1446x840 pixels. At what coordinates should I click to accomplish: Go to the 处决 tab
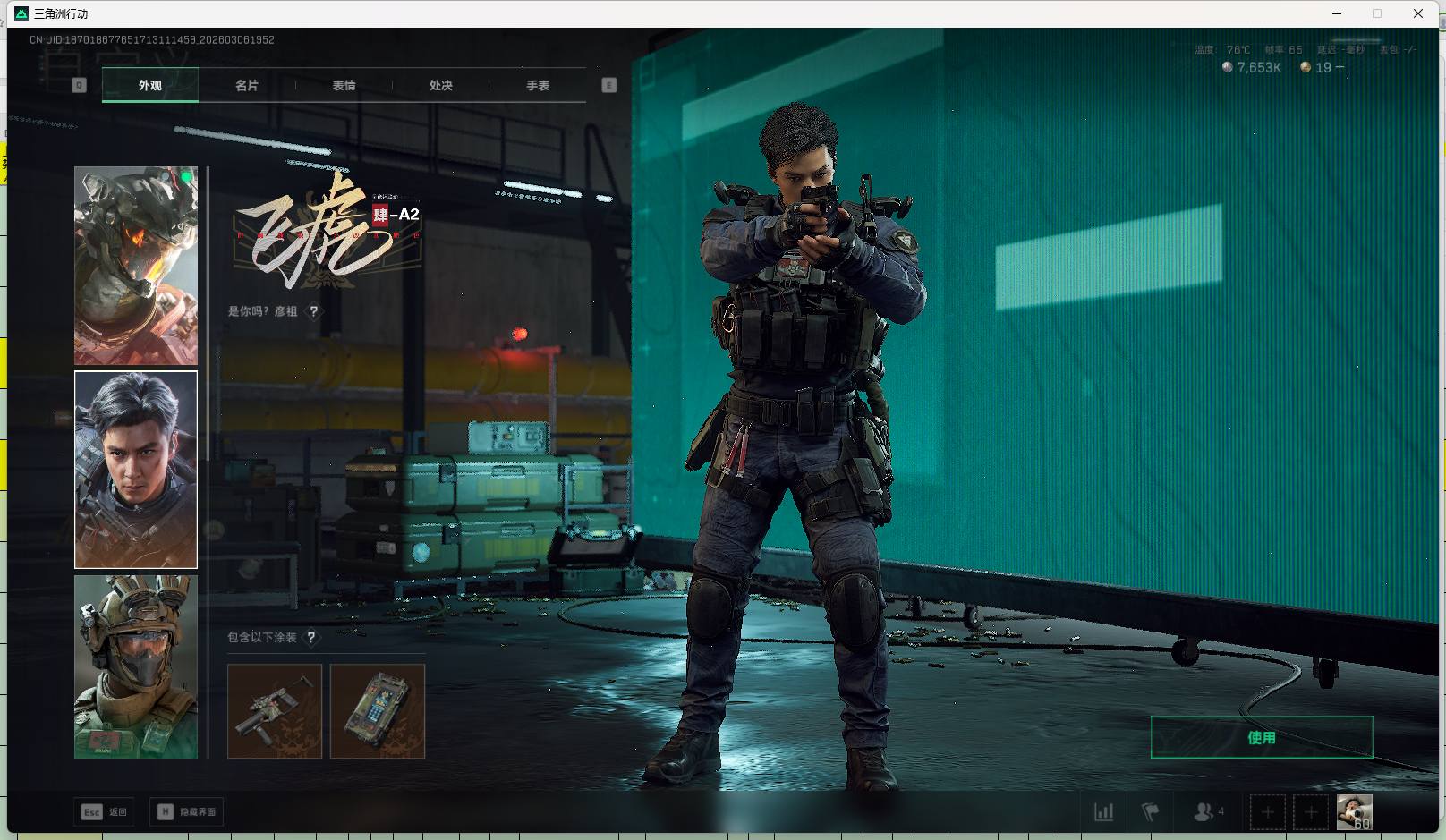[x=440, y=85]
